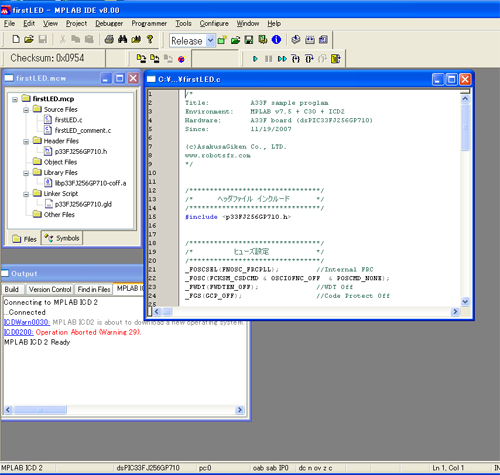Click the blue info circle icon
Viewport: 500px width, 475px height.
click(276, 40)
